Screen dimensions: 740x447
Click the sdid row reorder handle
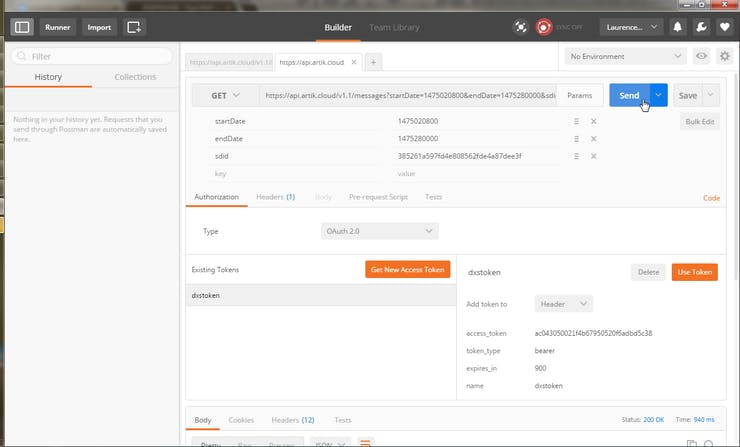tap(576, 156)
